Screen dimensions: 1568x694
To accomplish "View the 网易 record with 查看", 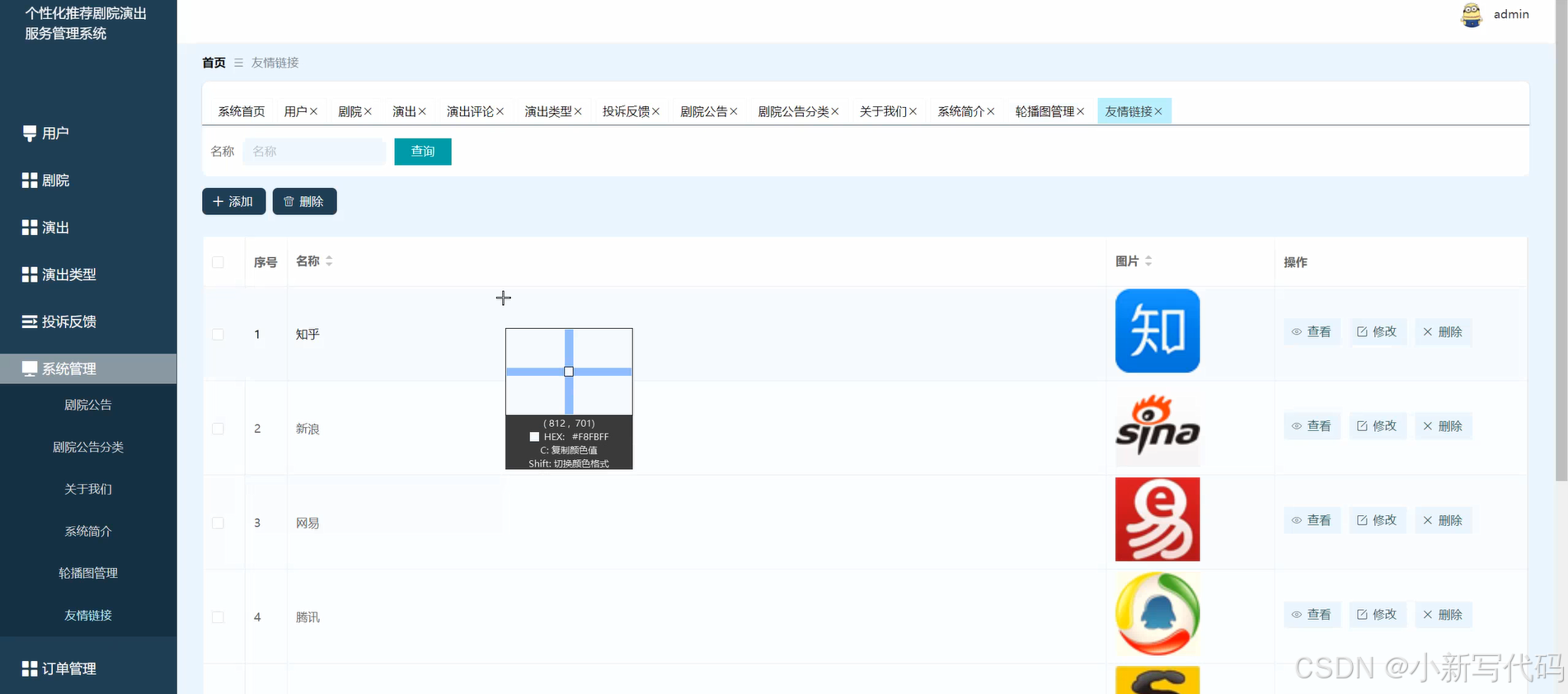I will coord(1312,520).
